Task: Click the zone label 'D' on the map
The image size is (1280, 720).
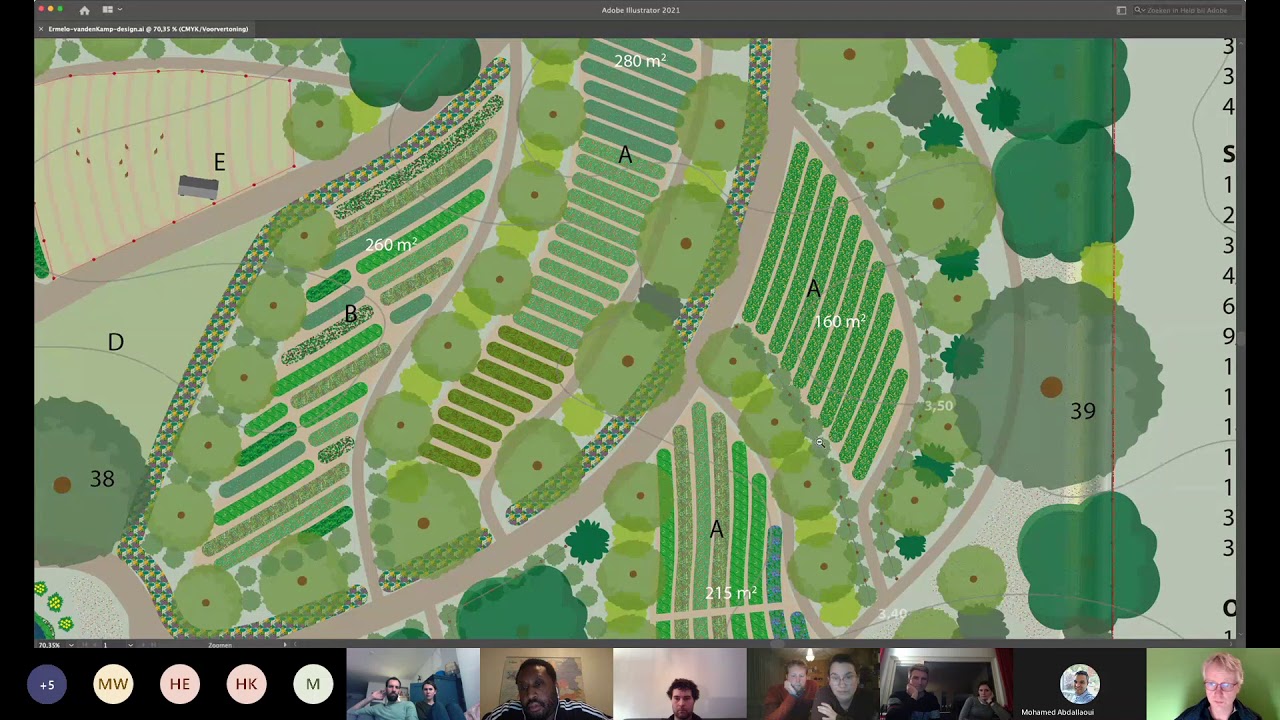Action: pyautogui.click(x=115, y=343)
